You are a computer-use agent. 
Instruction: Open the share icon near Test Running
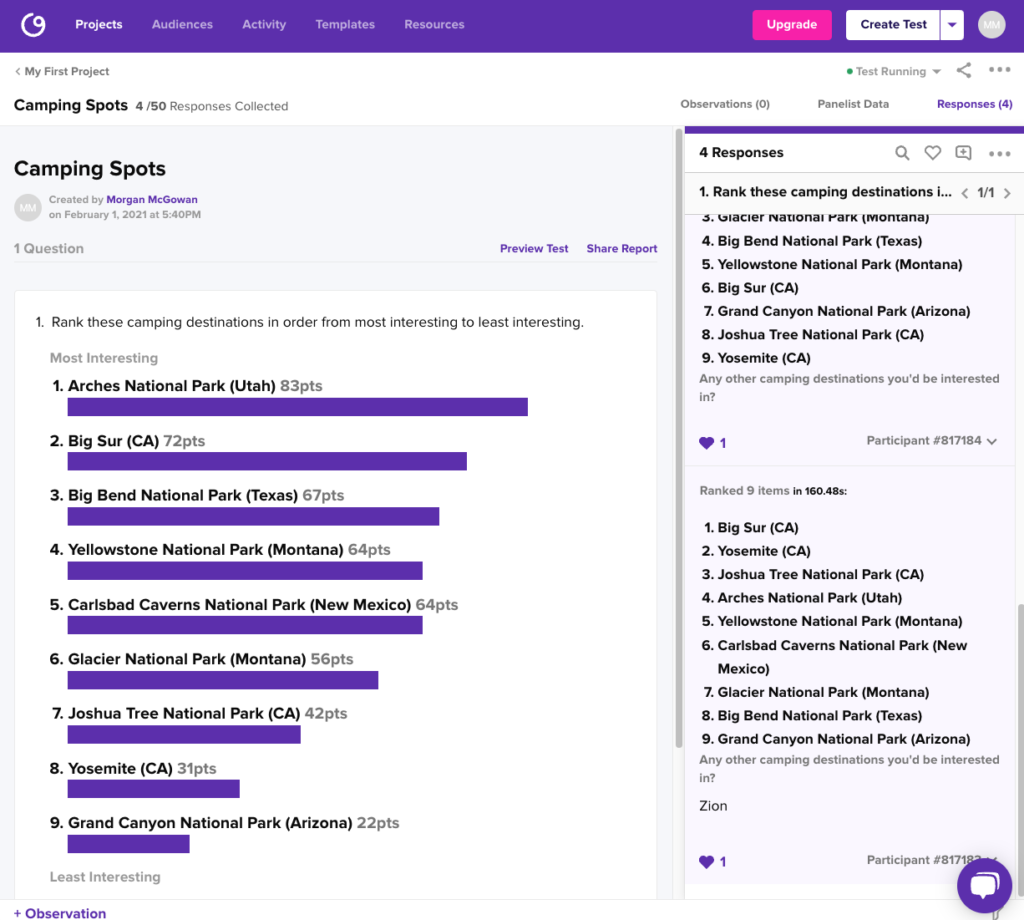(x=964, y=71)
